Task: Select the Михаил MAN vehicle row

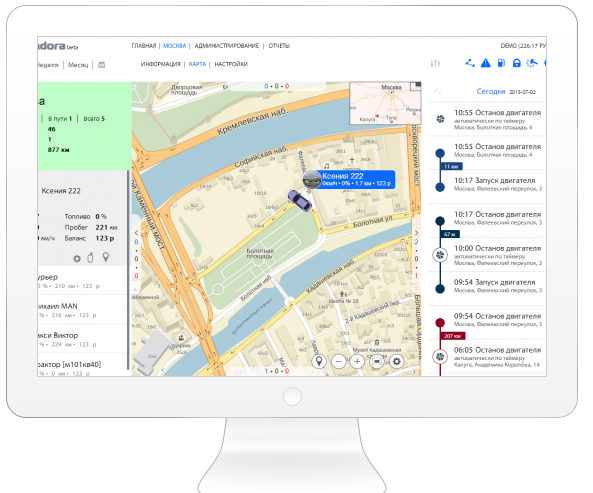Action: [82, 310]
